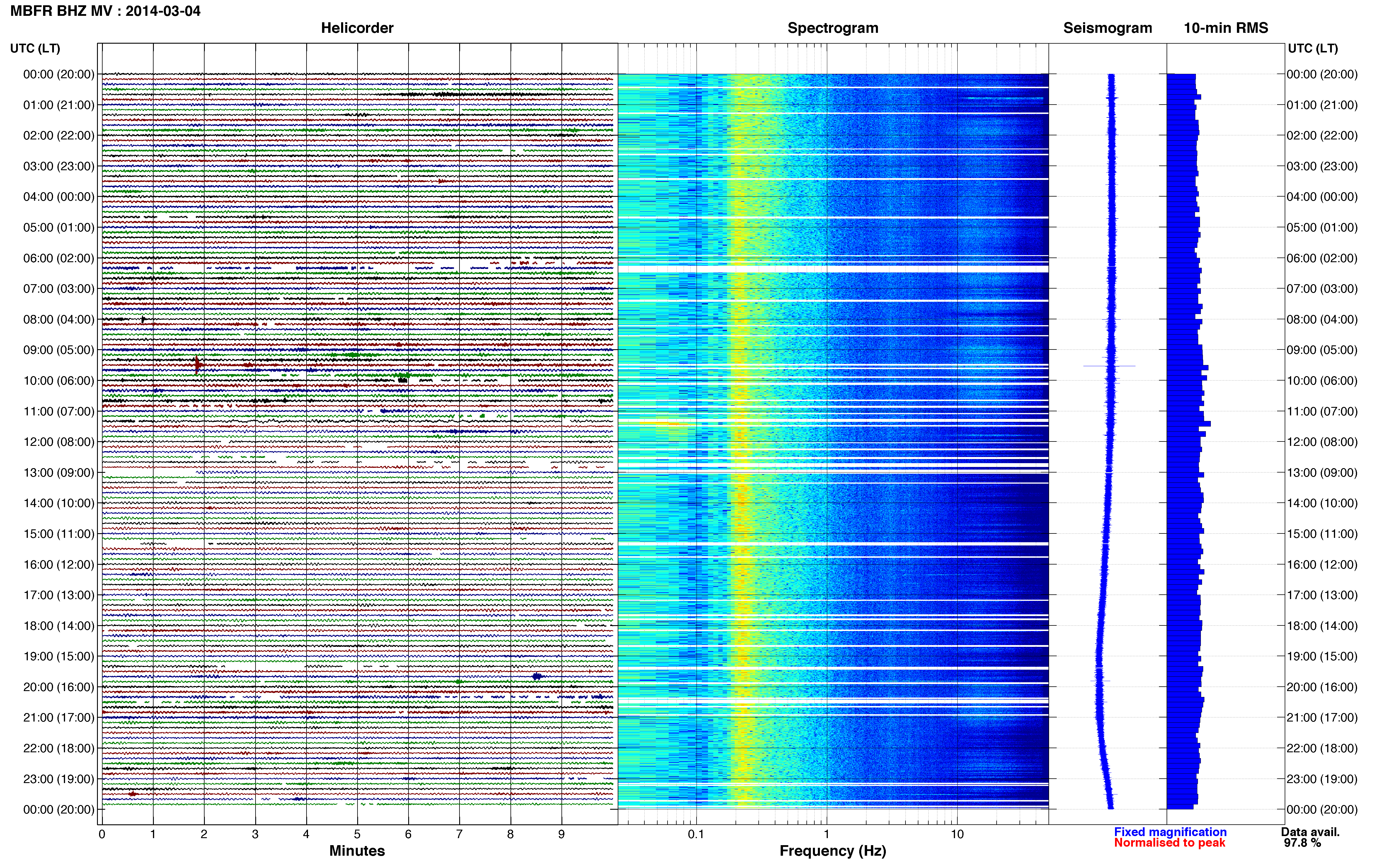Click '21:00 (17:00)' label next to the Helicorder
This screenshot has height=868, width=1389.
click(x=59, y=718)
